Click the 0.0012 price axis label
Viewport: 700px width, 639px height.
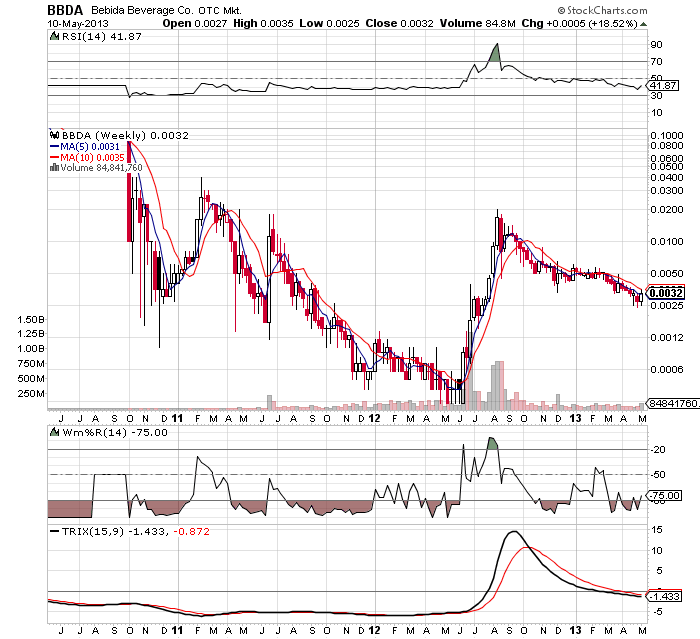667,337
